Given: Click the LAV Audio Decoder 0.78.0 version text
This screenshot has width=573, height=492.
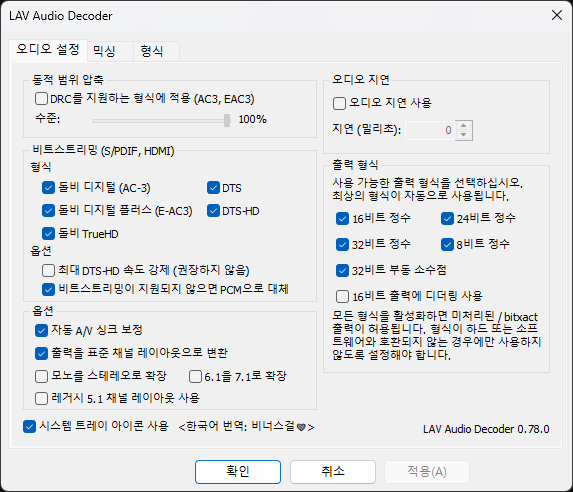Looking at the screenshot, I should [x=486, y=429].
